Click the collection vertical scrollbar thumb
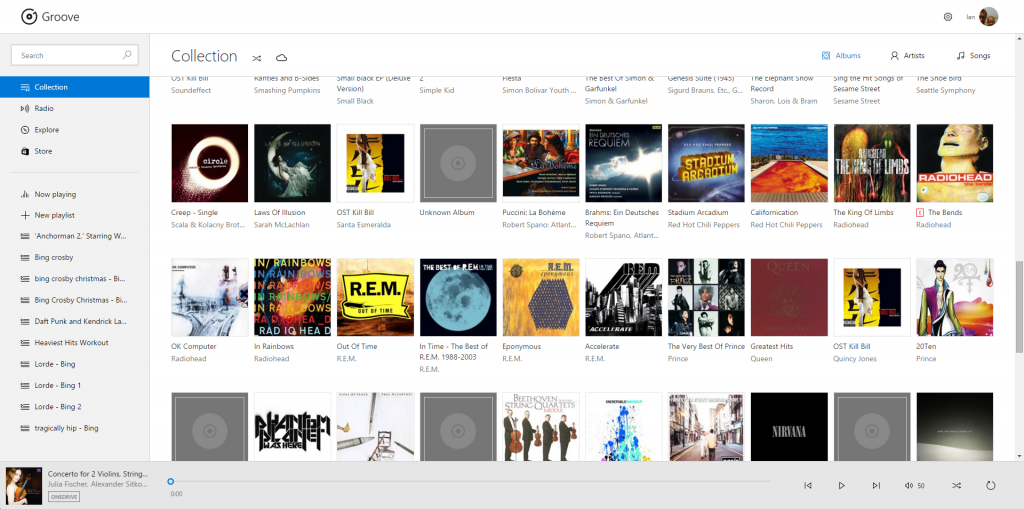The width and height of the screenshot is (1024, 509). pos(1019,308)
